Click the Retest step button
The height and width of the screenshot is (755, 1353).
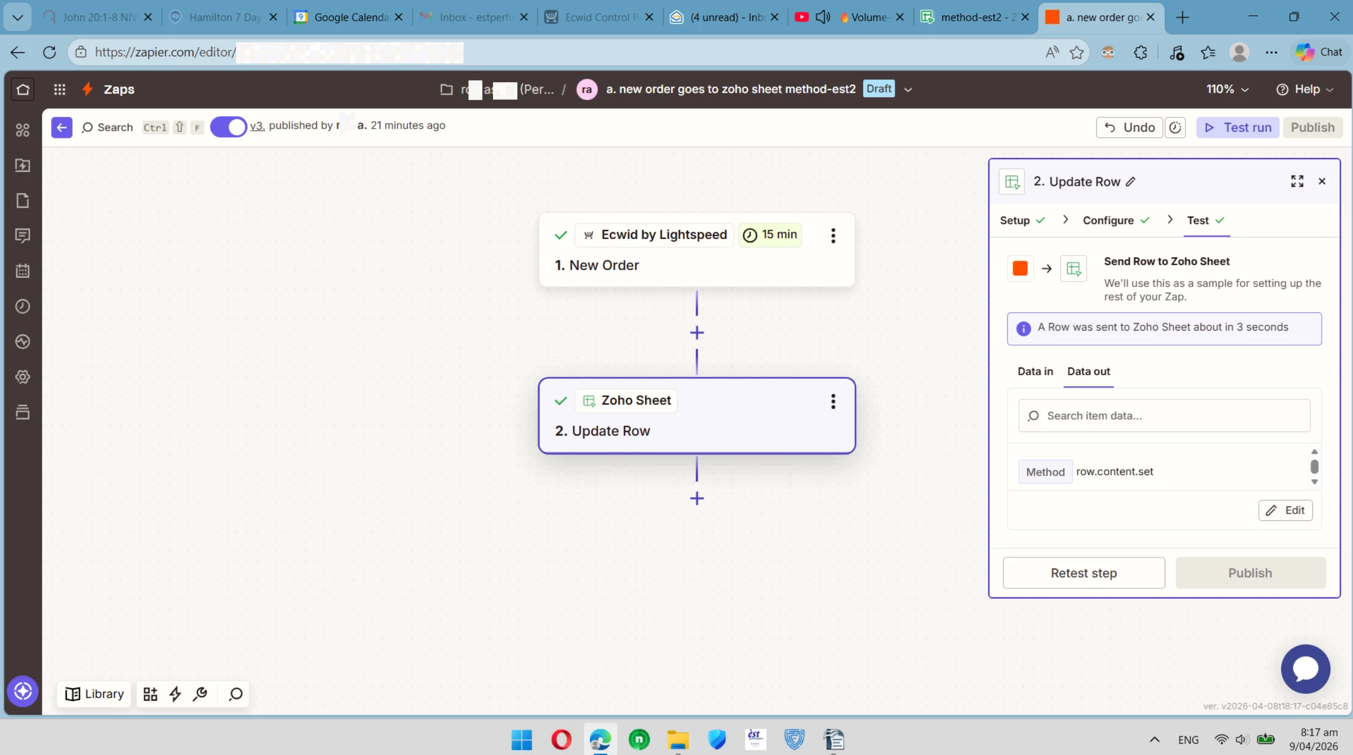coord(1084,573)
